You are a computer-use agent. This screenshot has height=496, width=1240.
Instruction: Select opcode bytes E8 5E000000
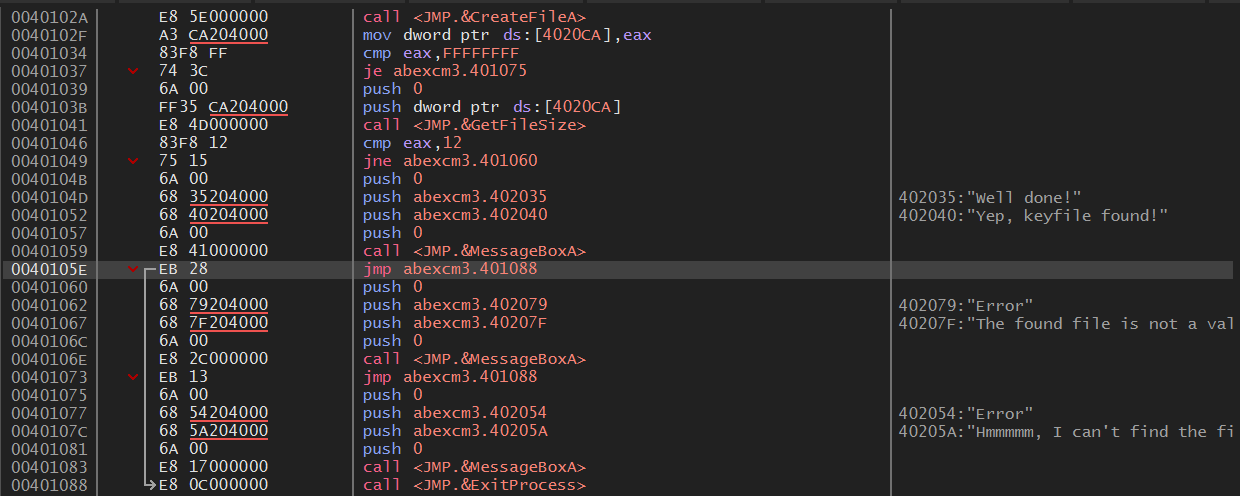(x=213, y=17)
